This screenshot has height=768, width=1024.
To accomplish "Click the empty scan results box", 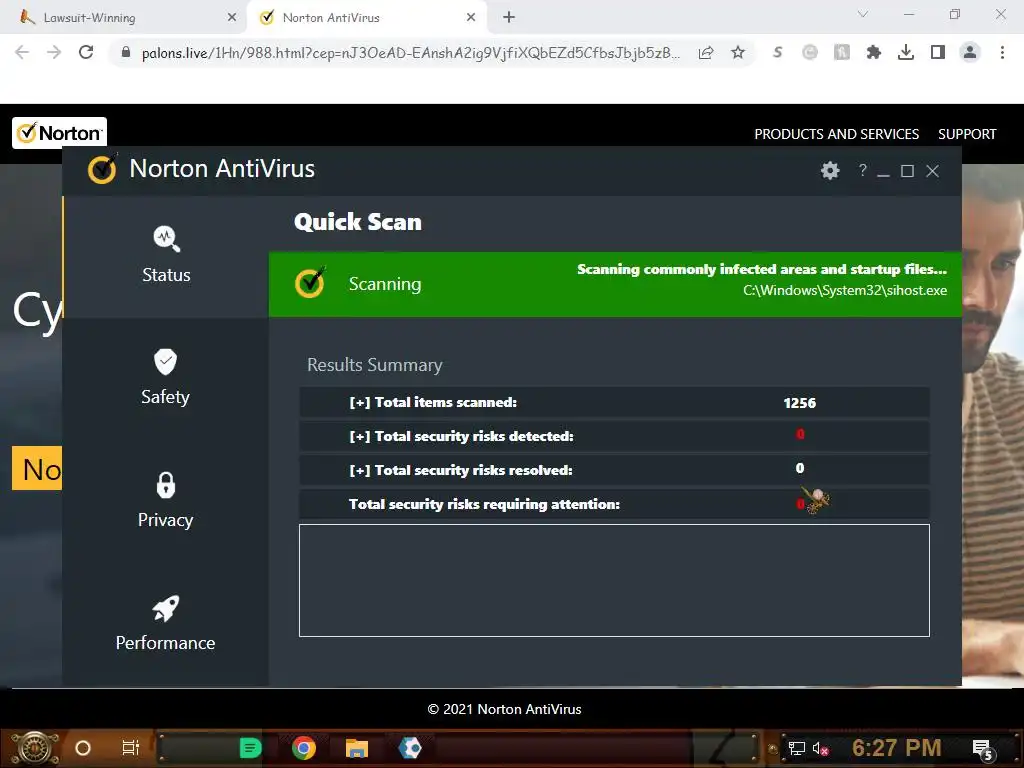I will pyautogui.click(x=614, y=580).
